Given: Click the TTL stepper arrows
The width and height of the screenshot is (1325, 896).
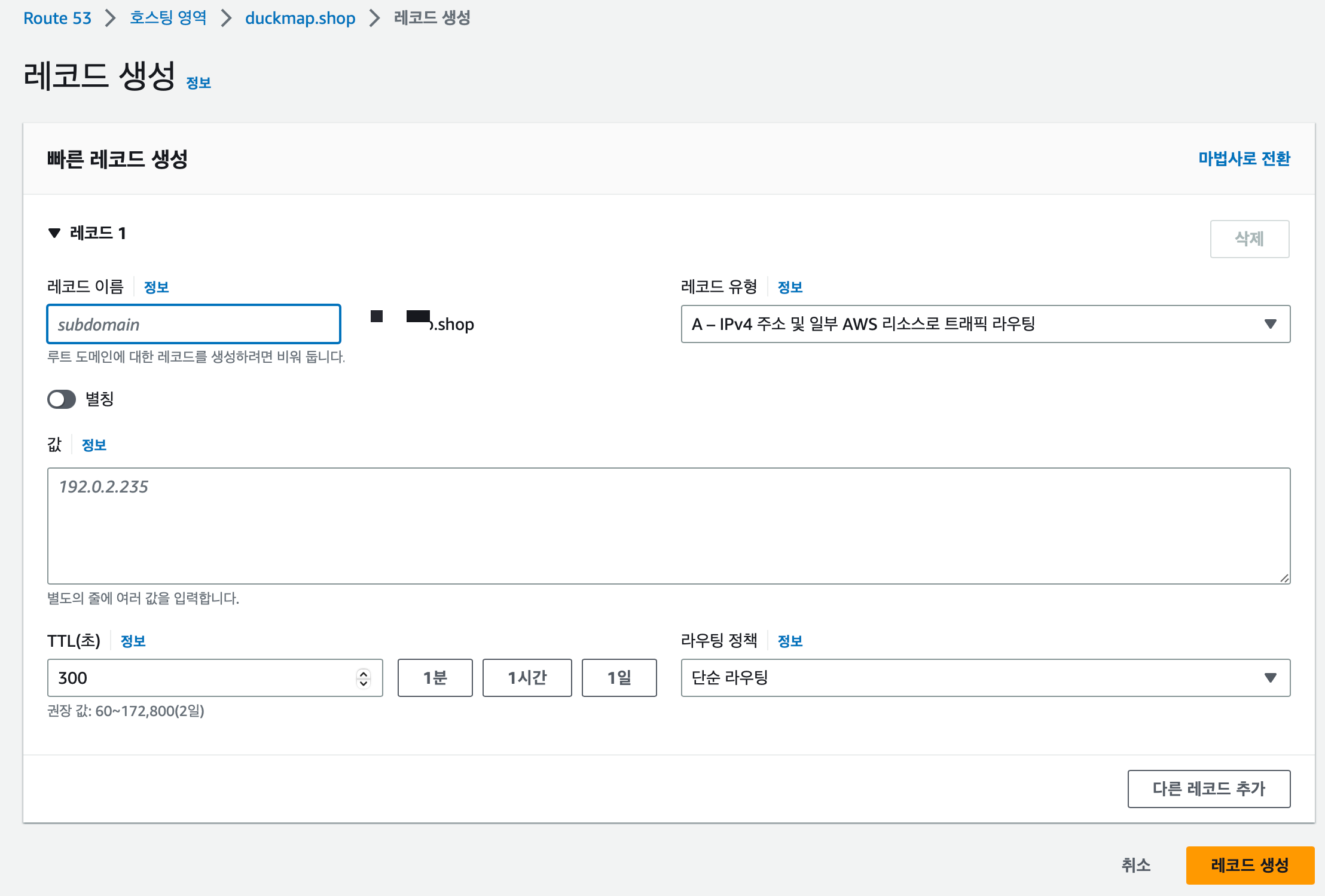Looking at the screenshot, I should 364,678.
